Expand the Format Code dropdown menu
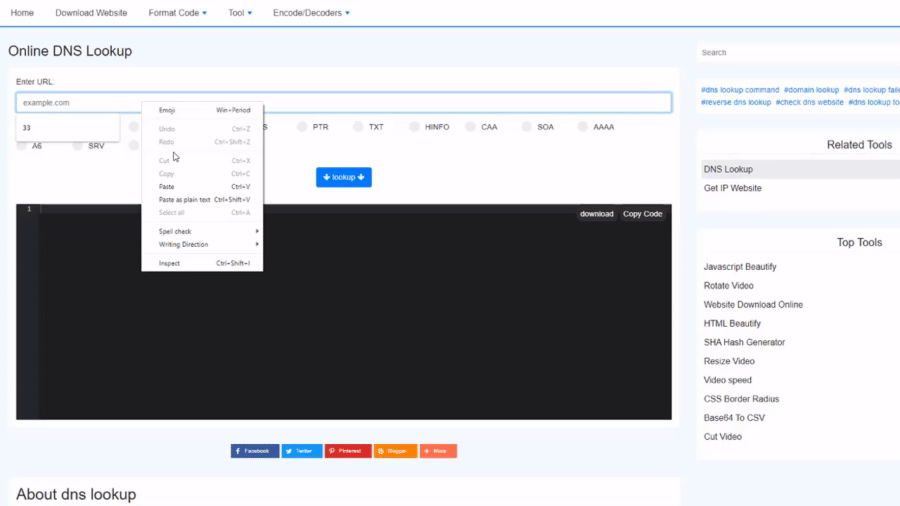 [x=177, y=13]
